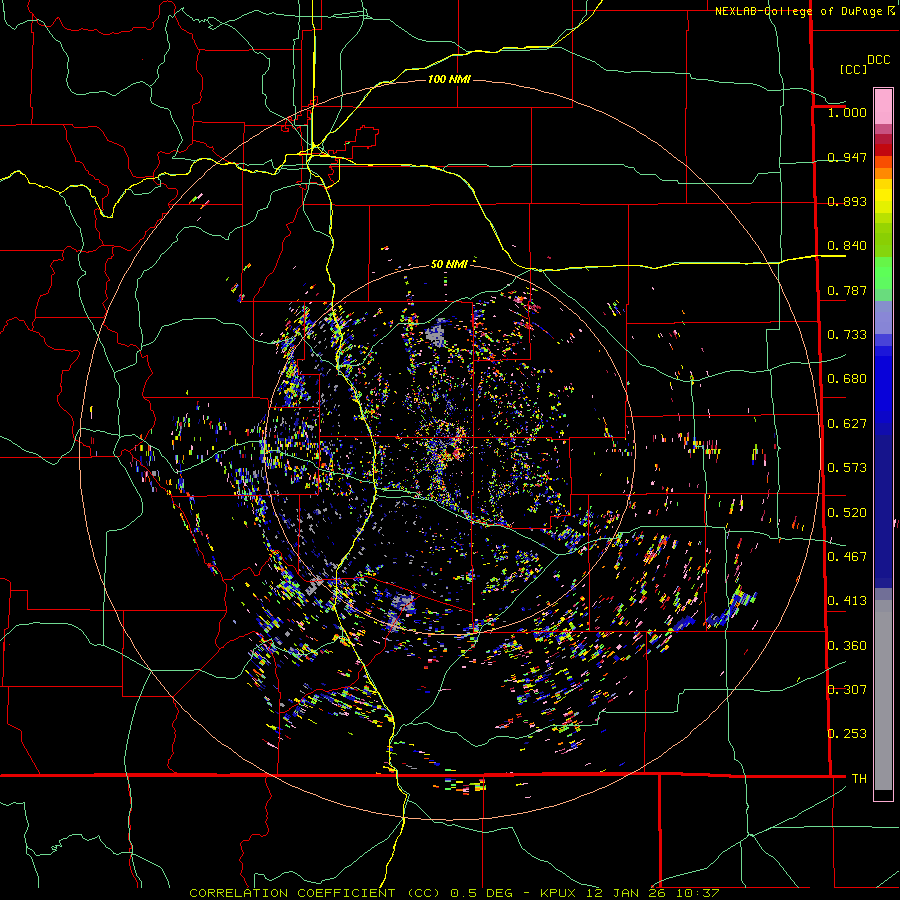
Task: Click the 0.840 scale value
Action: click(x=847, y=246)
